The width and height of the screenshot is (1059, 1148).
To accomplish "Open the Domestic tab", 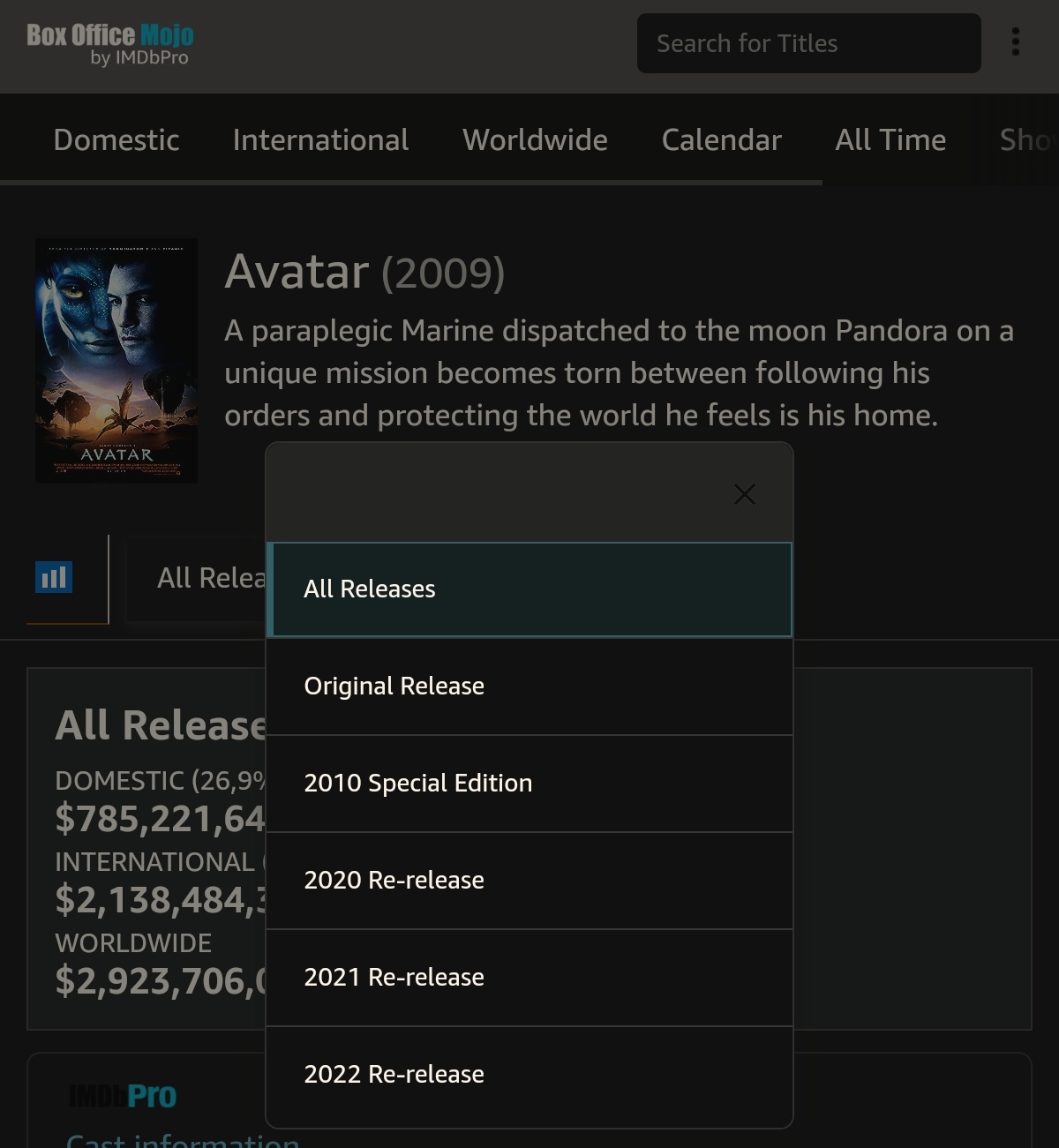I will [116, 139].
